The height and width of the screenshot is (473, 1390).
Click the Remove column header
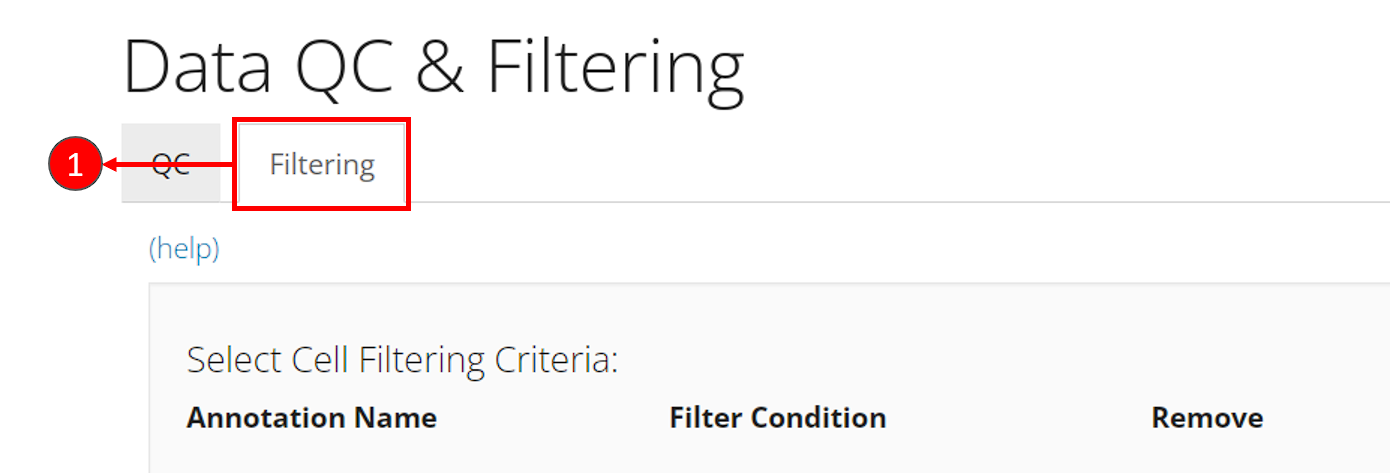(1207, 417)
